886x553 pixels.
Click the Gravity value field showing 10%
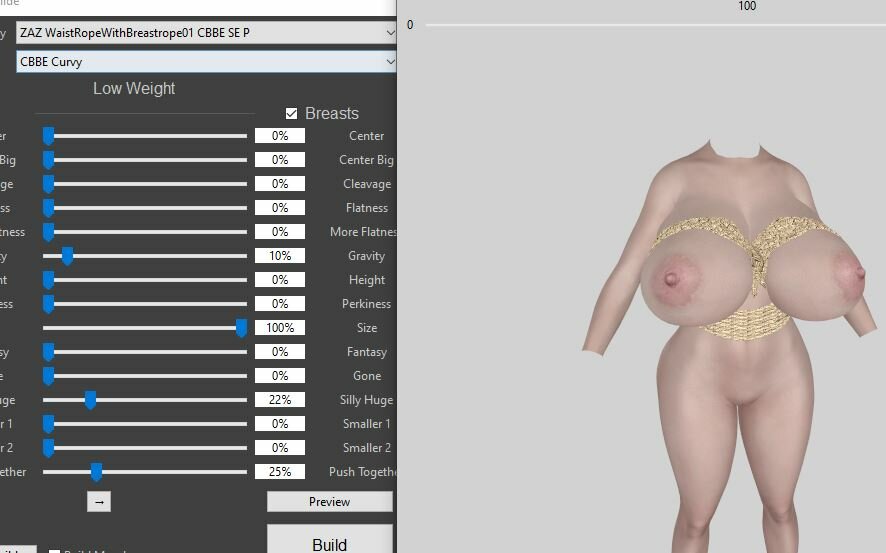coord(280,256)
